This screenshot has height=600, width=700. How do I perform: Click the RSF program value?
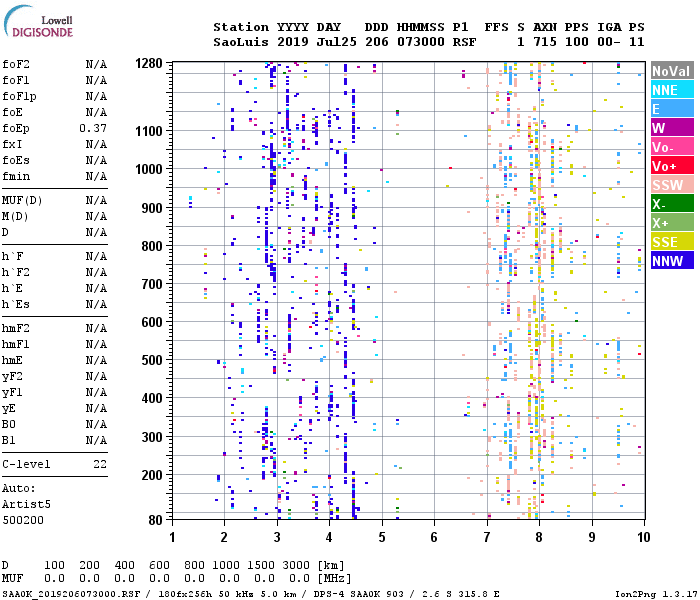[x=464, y=42]
